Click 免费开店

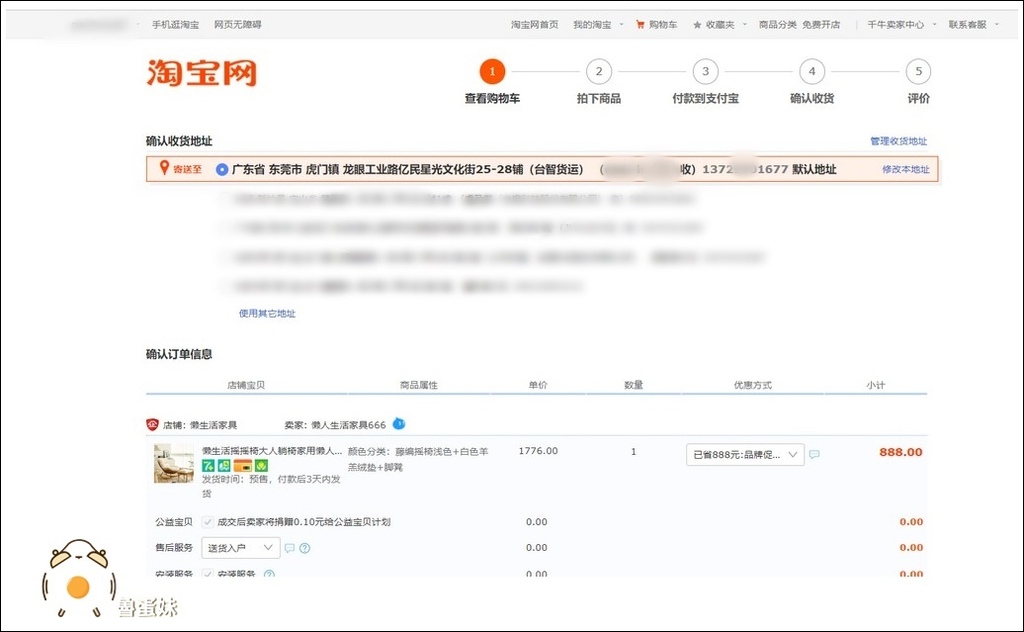[x=821, y=25]
